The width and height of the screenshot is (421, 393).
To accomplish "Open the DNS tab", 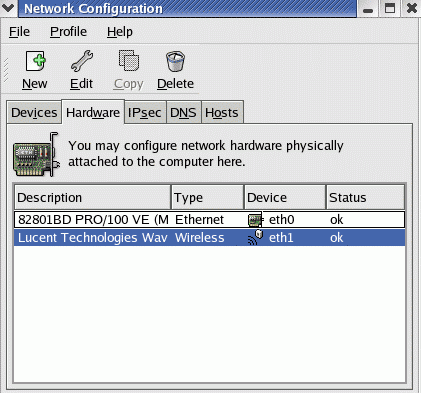I will [183, 113].
